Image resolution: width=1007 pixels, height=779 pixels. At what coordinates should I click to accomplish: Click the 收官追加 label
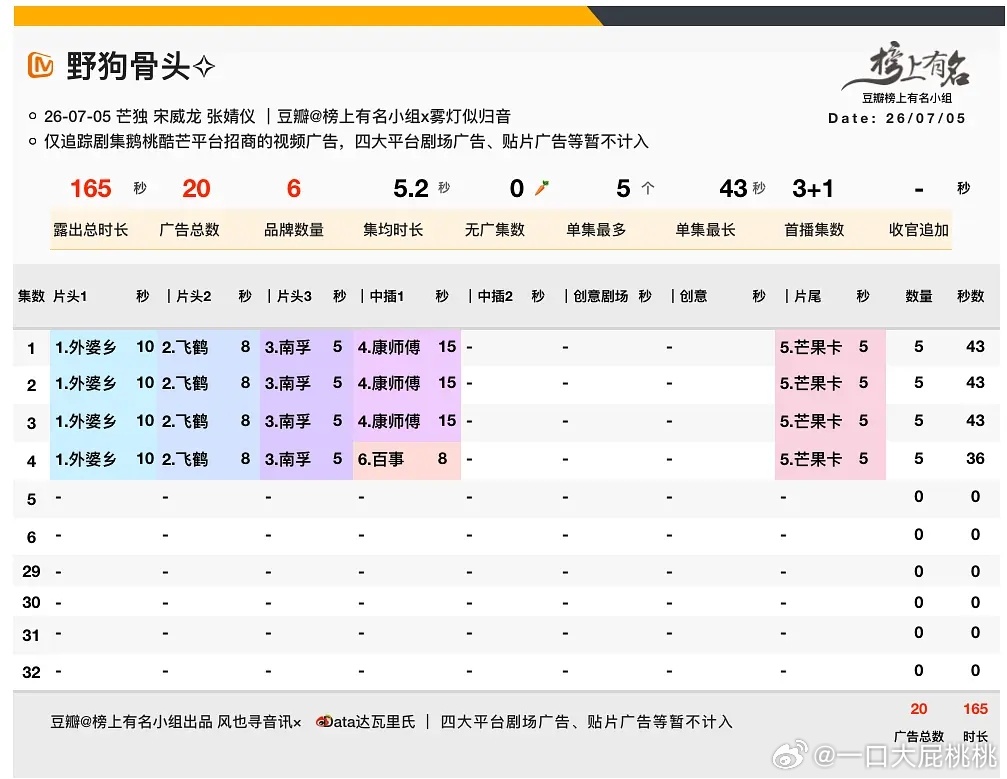(x=918, y=229)
